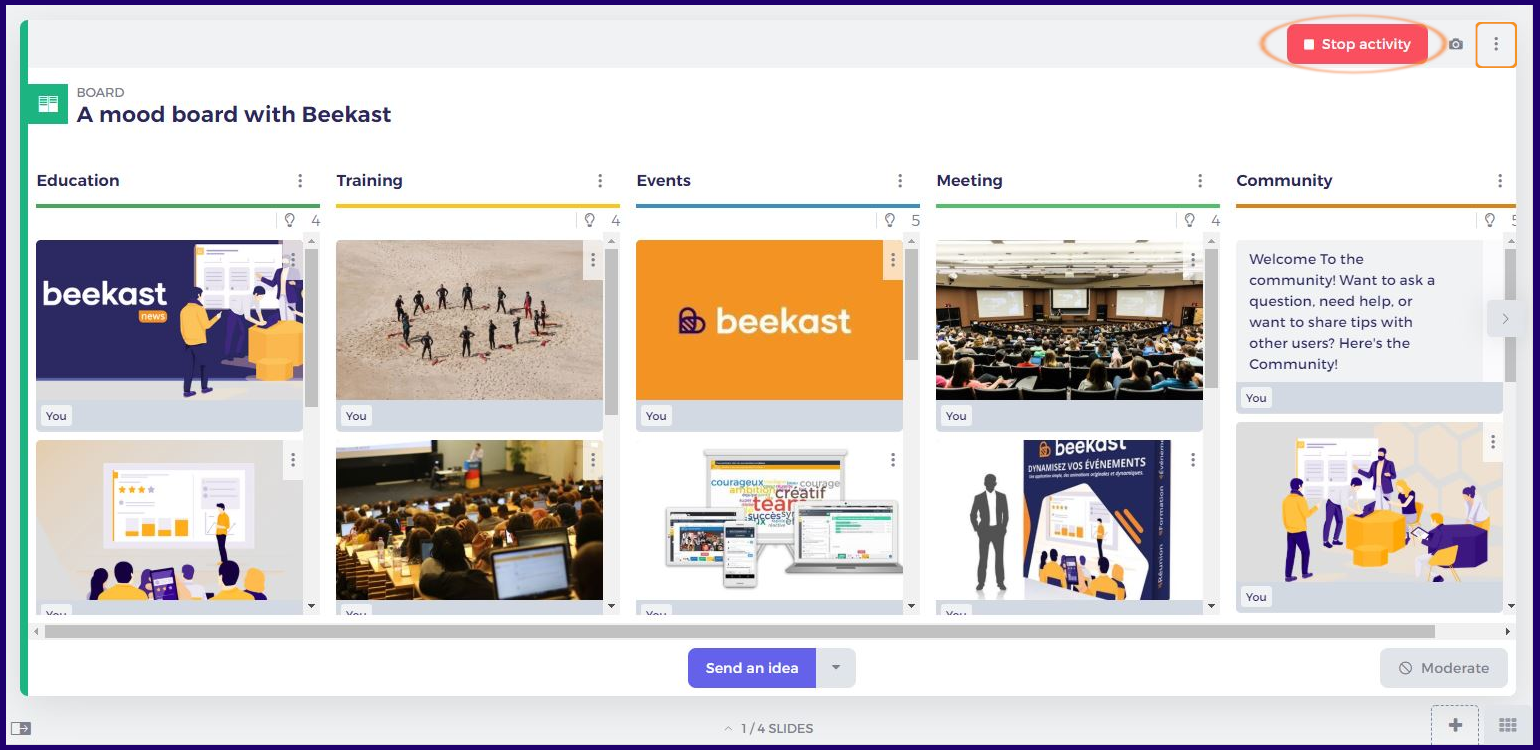This screenshot has height=750, width=1540.
Task: Click the Stop activity button
Action: point(1357,44)
